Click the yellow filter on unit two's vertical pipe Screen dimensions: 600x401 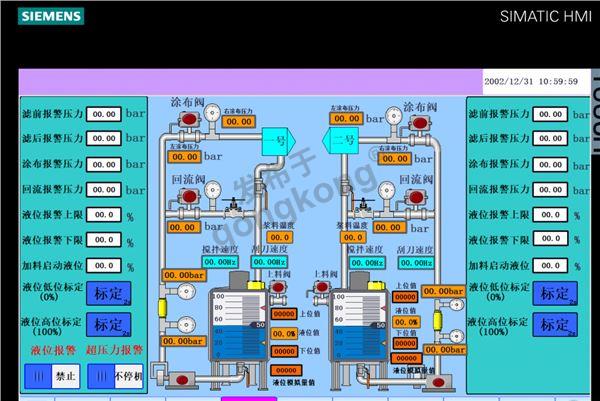tap(437, 321)
